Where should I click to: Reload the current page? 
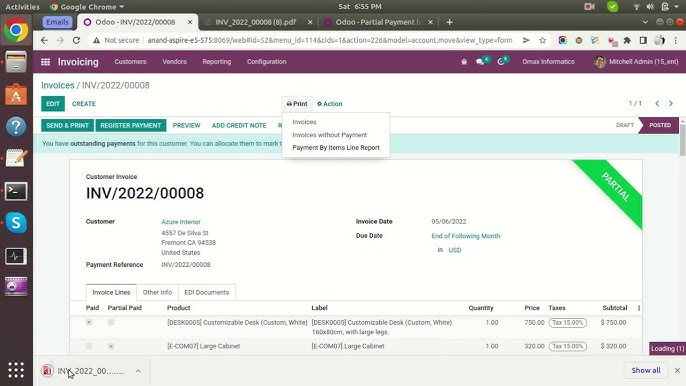[x=77, y=40]
